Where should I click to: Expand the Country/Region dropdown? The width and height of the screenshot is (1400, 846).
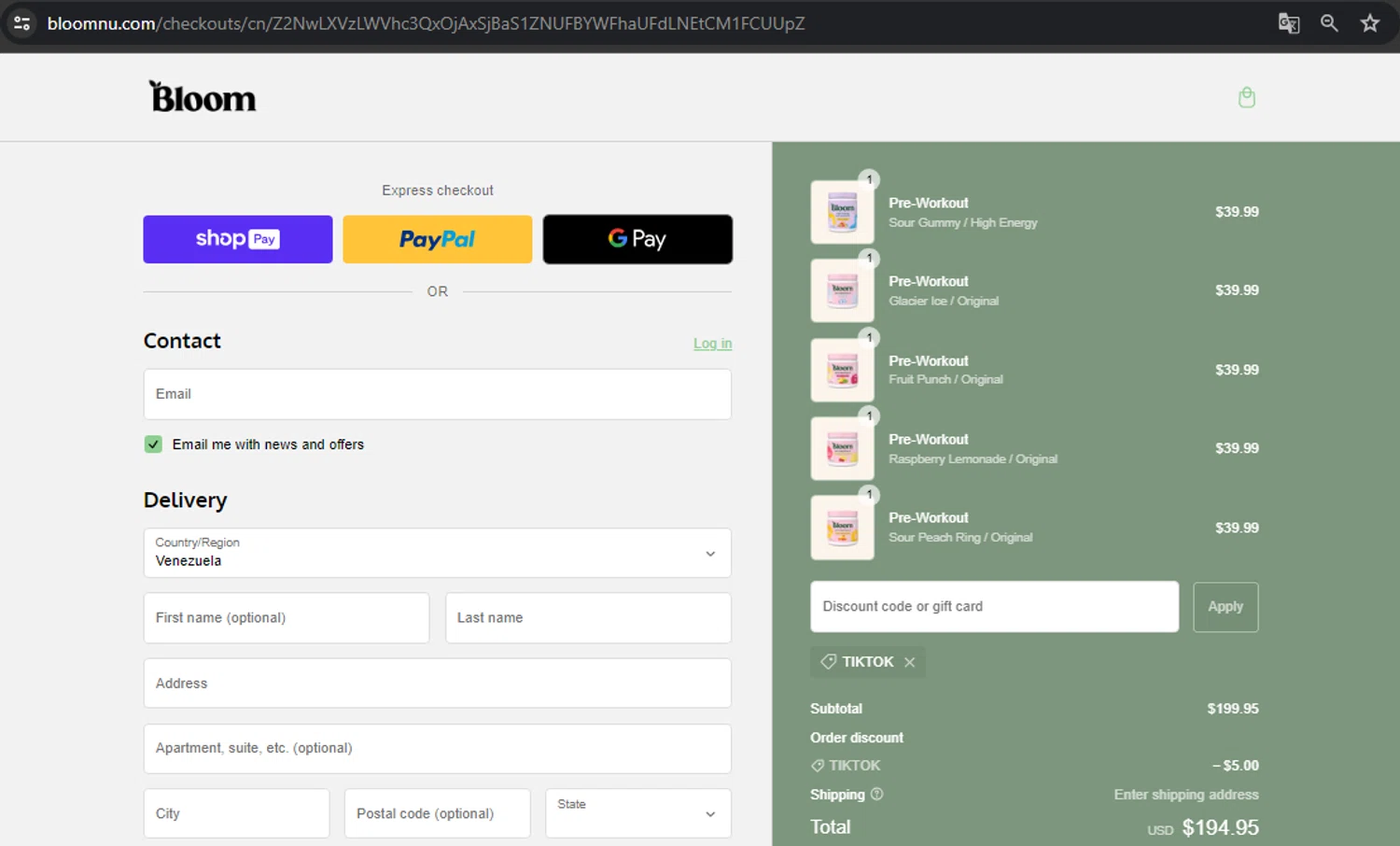(437, 553)
